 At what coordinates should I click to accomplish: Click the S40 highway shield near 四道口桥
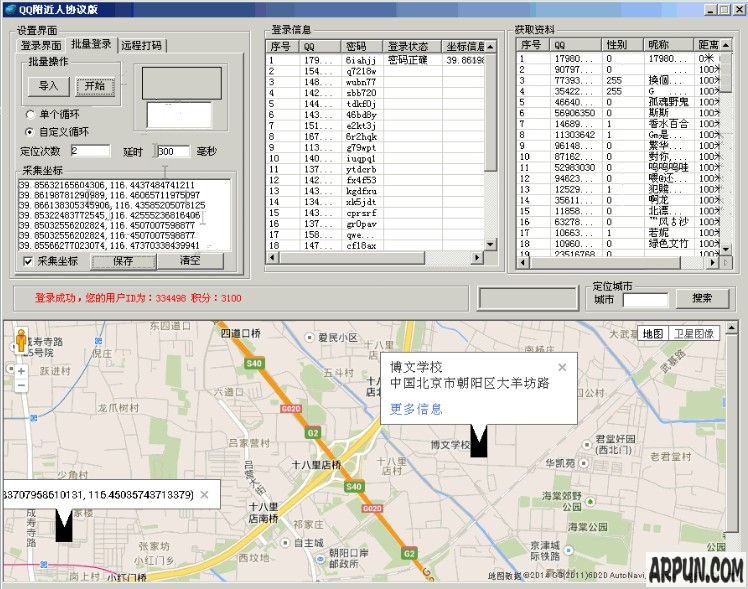pos(254,363)
